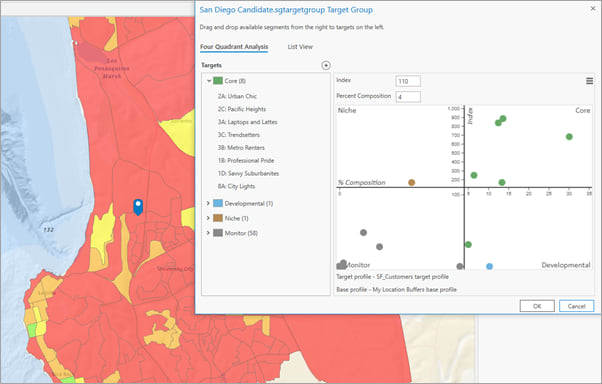Expand the Developmental (1) group
The width and height of the screenshot is (602, 384).
(x=208, y=203)
